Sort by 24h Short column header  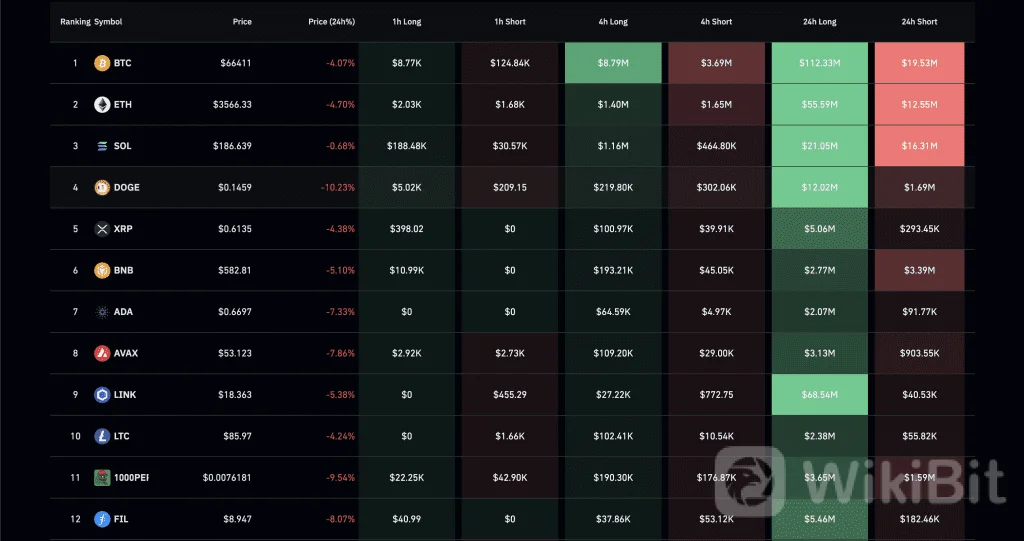point(919,21)
